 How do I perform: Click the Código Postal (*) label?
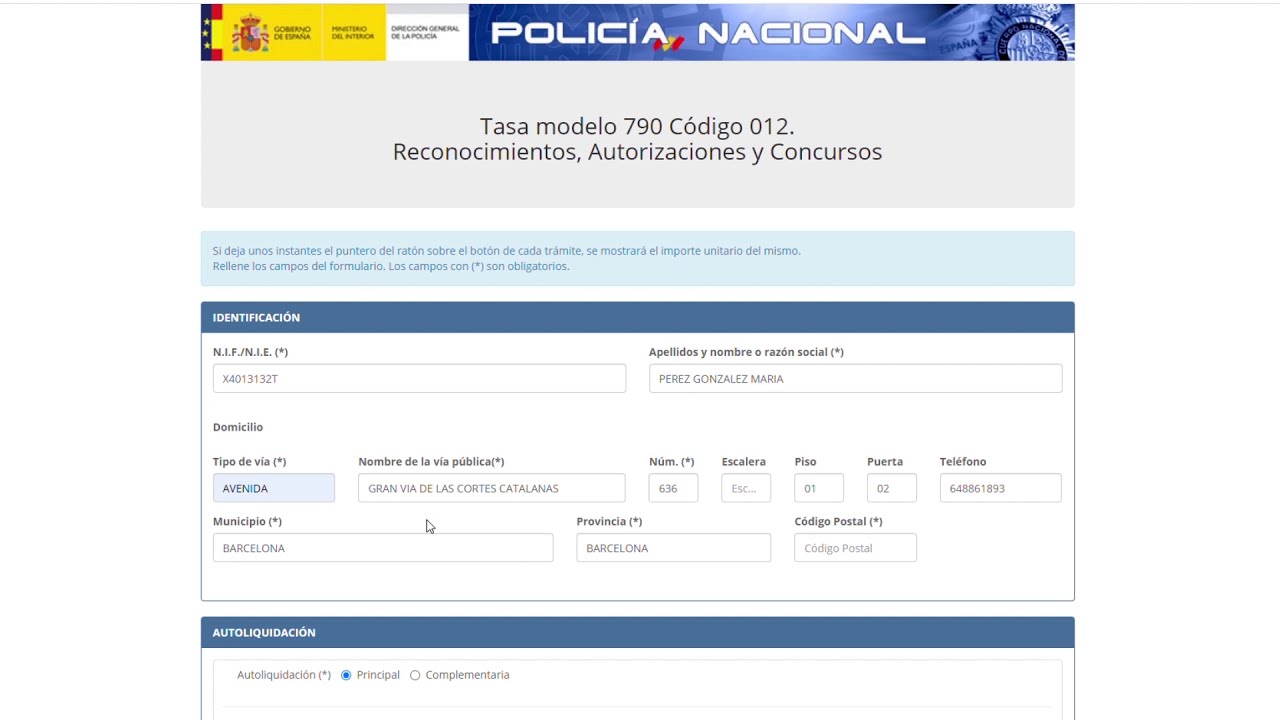tap(838, 521)
